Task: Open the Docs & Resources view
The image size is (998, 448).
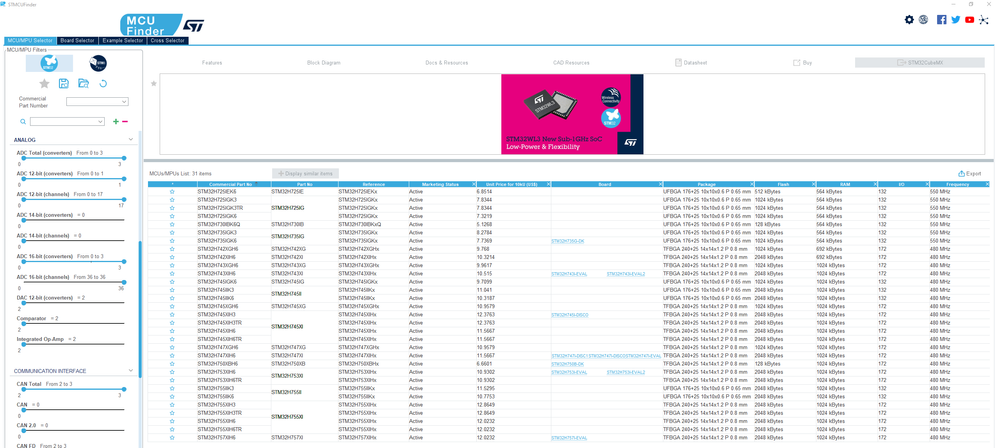Action: click(447, 63)
